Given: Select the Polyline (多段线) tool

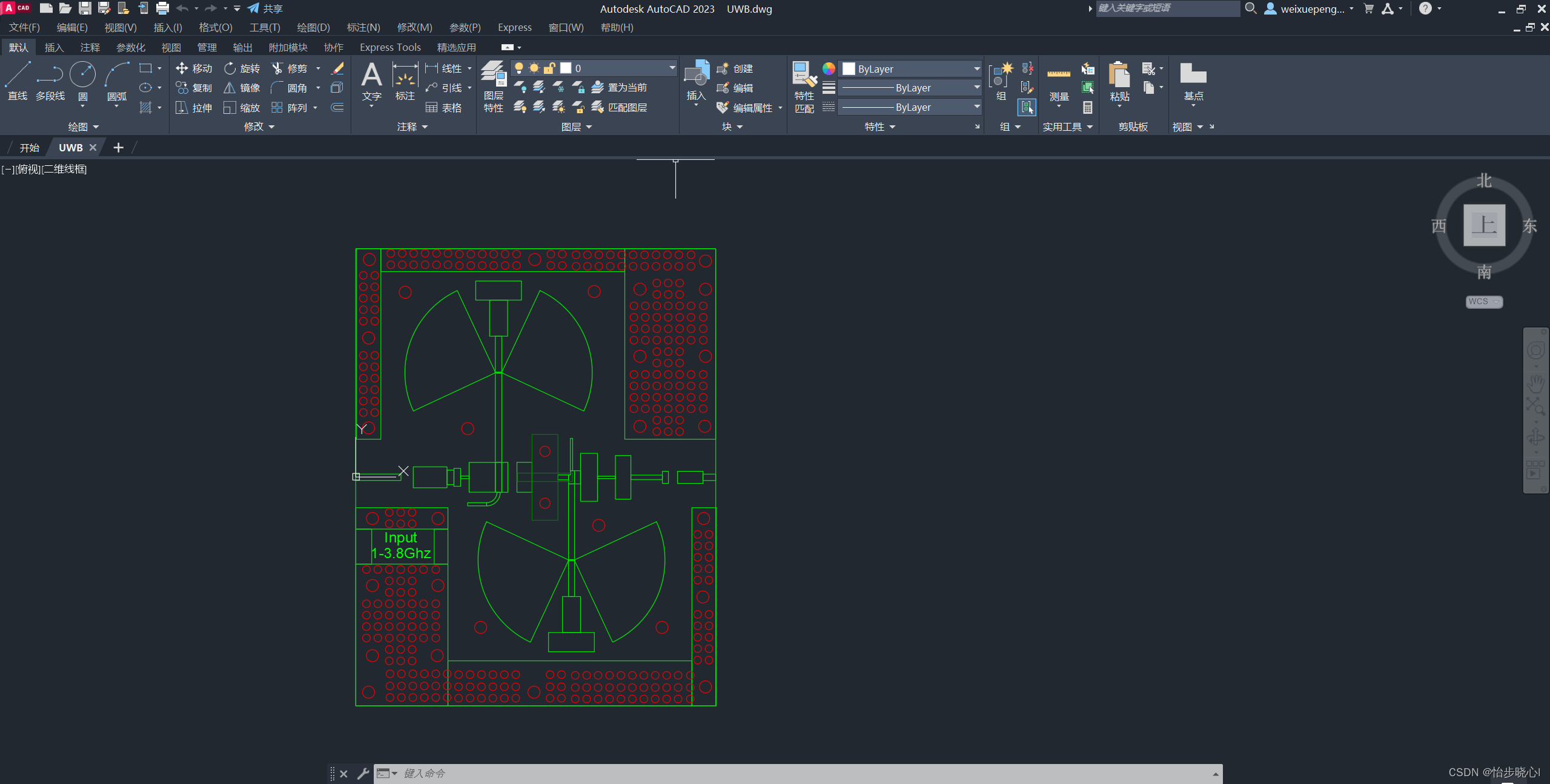Looking at the screenshot, I should (x=50, y=81).
